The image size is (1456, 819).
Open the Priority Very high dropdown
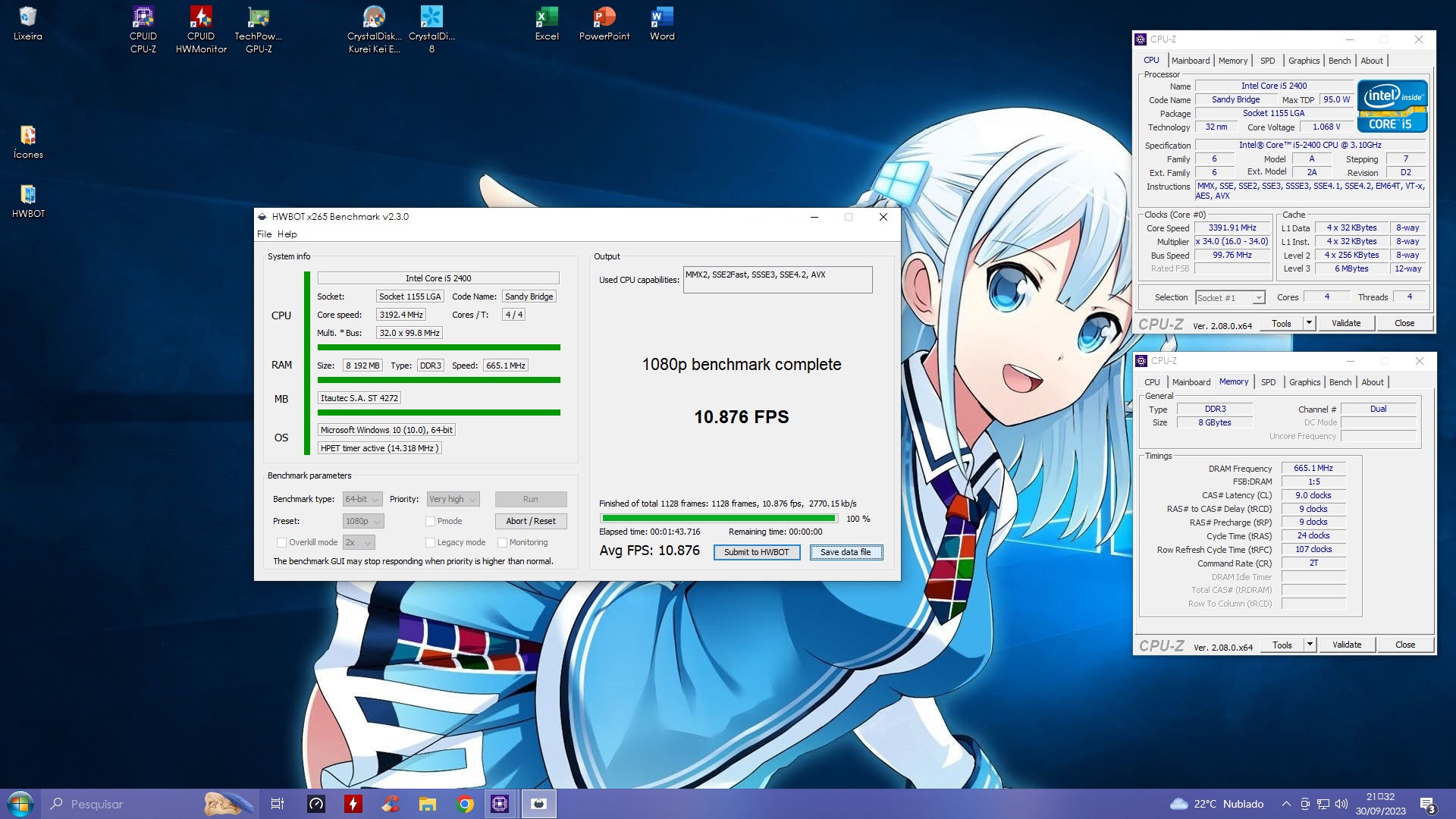[x=453, y=499]
